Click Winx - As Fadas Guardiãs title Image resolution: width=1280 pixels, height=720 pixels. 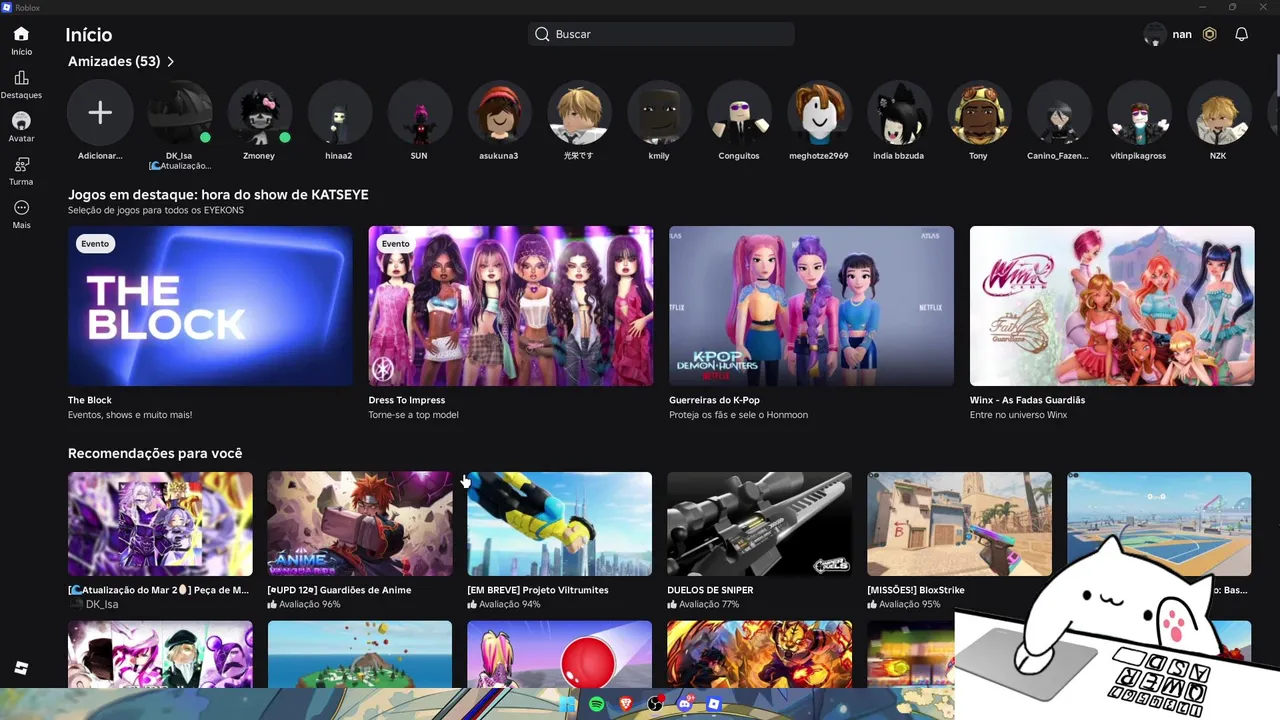tap(1027, 400)
